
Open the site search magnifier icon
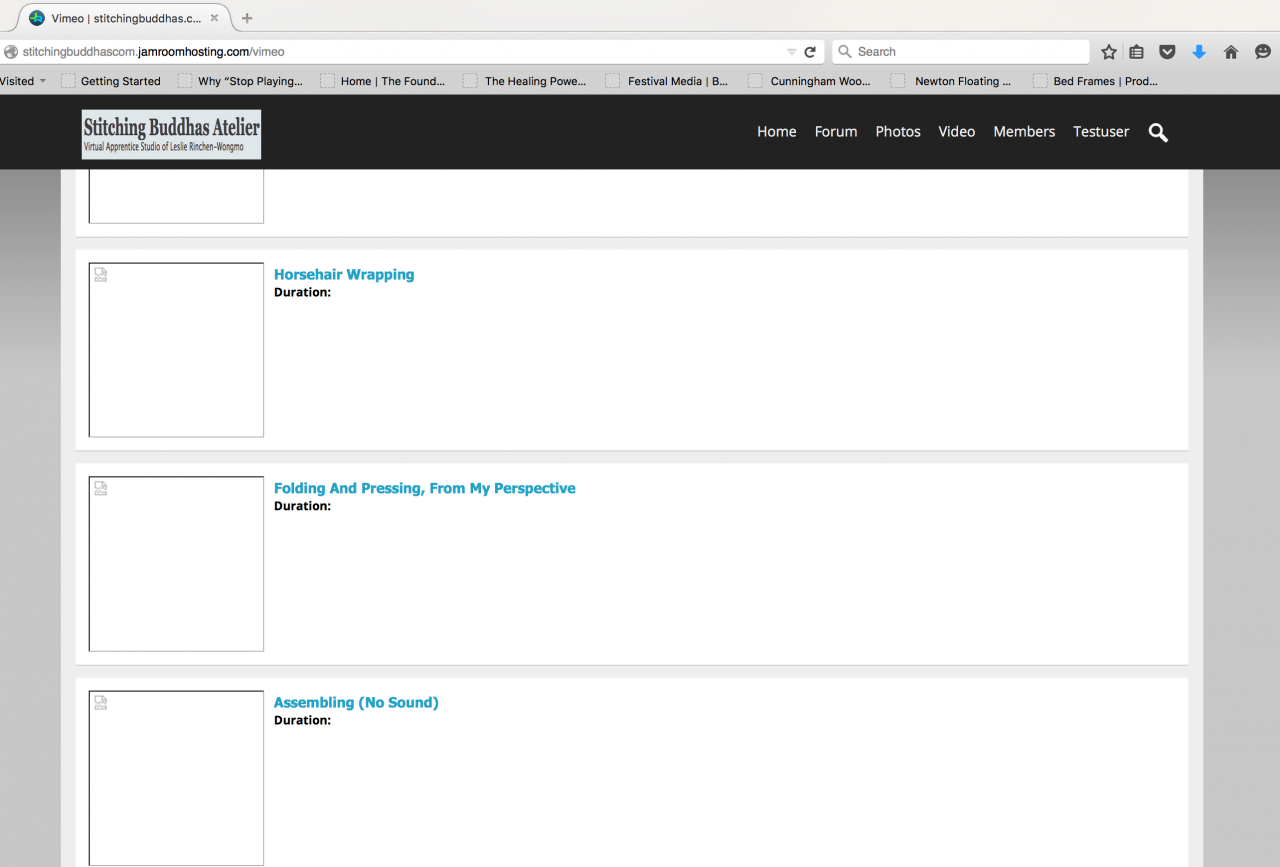tap(1158, 132)
